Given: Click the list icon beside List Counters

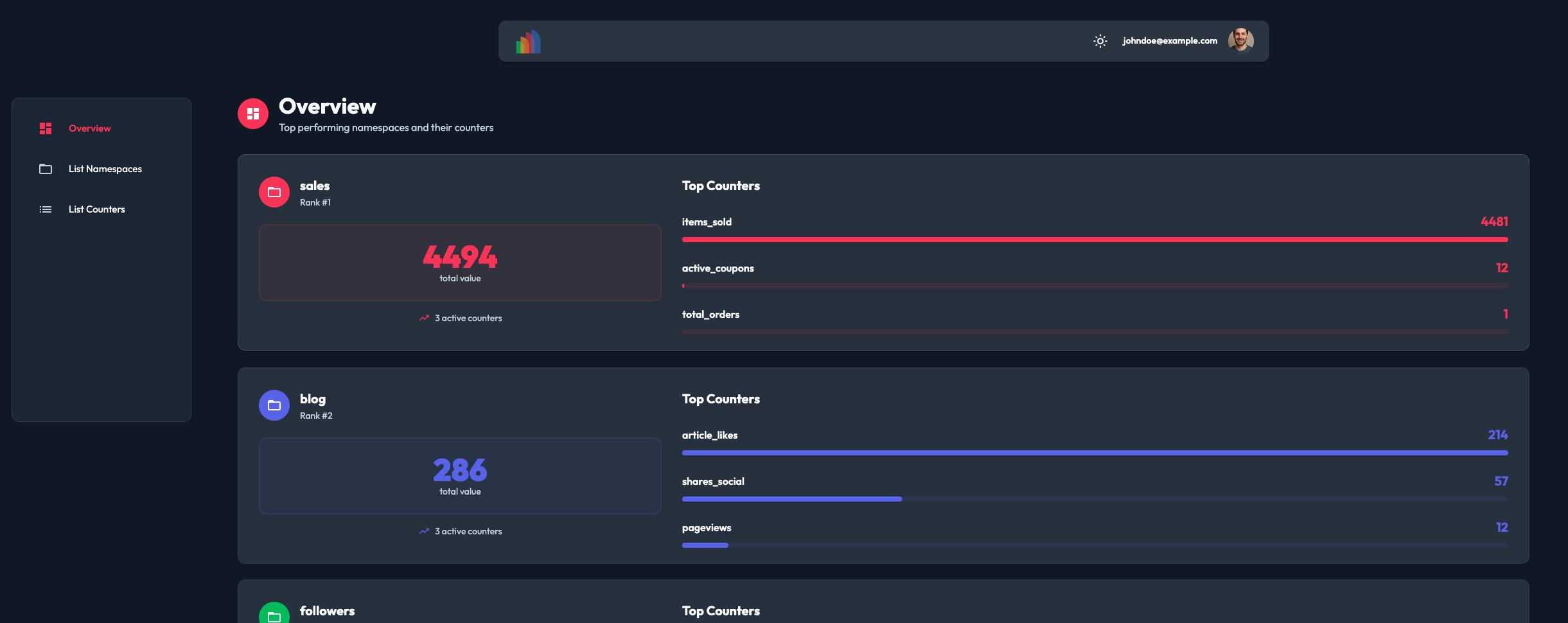Looking at the screenshot, I should pos(46,209).
